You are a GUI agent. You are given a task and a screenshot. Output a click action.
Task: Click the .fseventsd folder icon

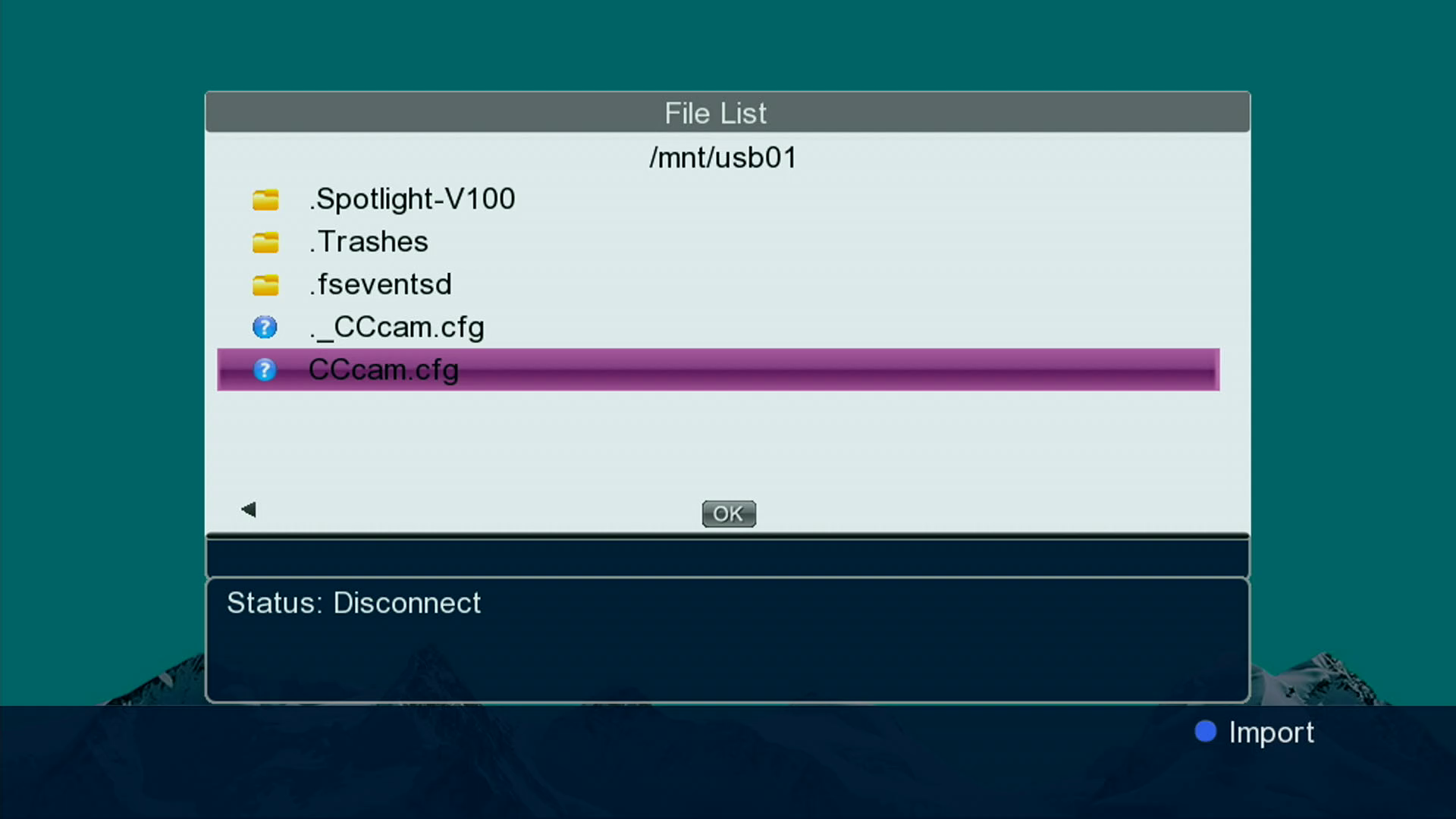coord(265,284)
